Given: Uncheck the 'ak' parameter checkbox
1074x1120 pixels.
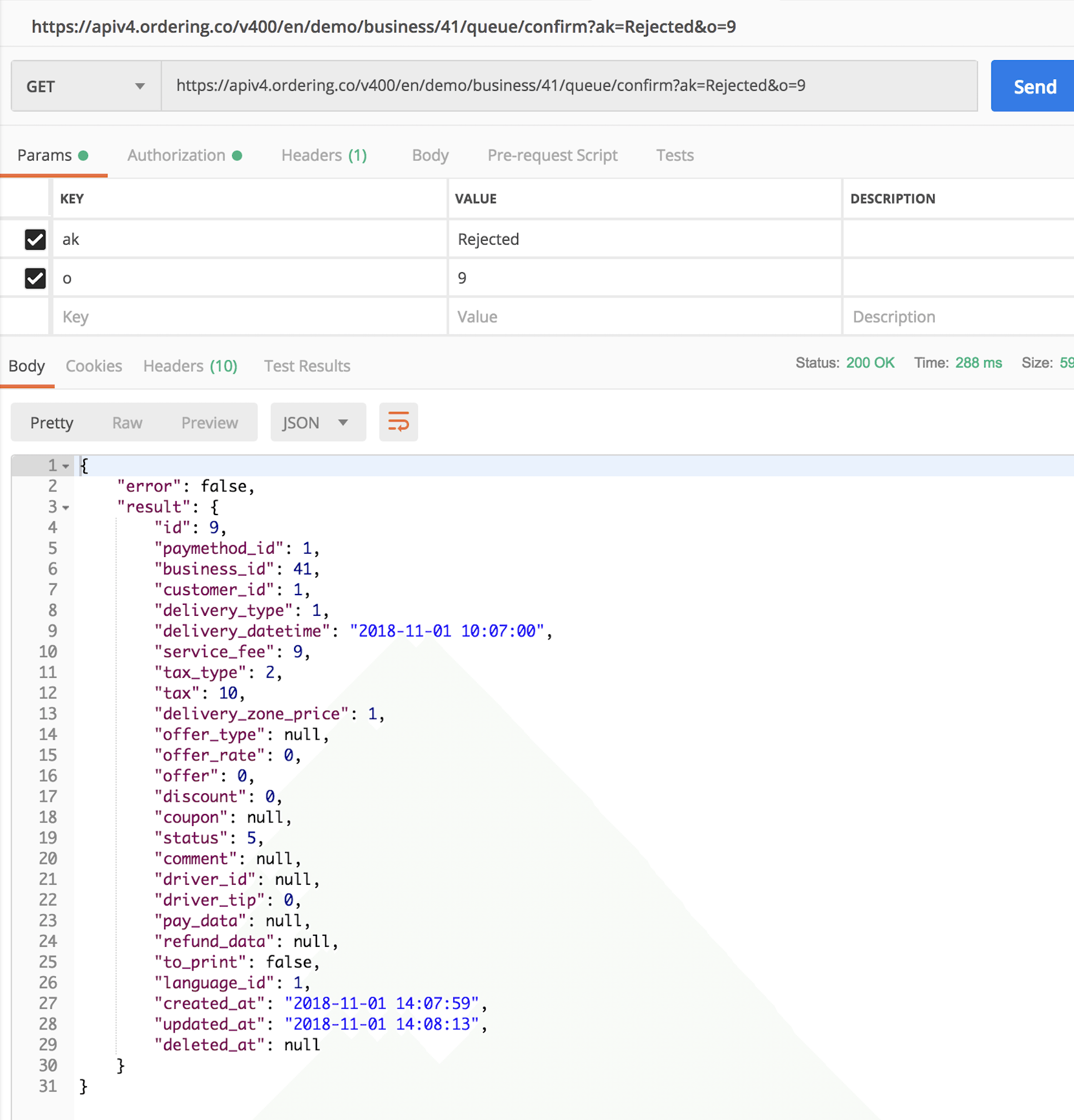Looking at the screenshot, I should coord(35,239).
